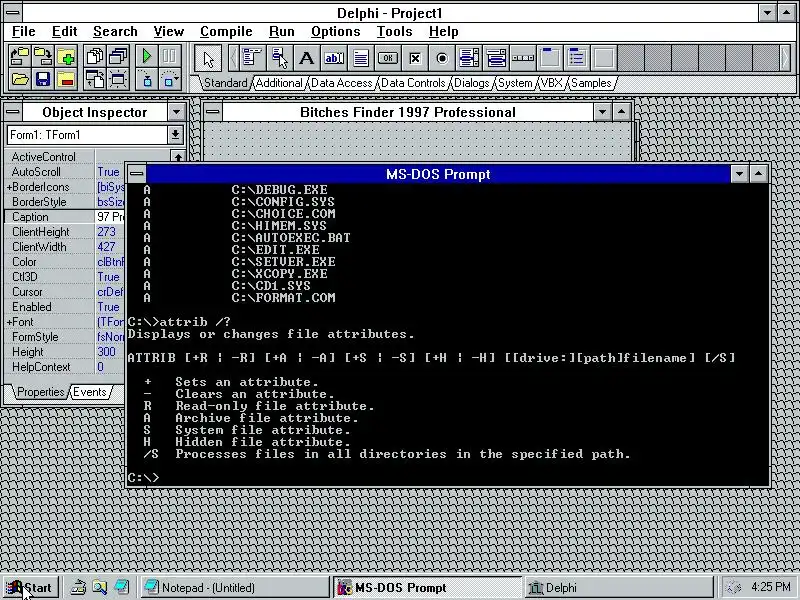Pick the MainMenu component icon
This screenshot has height=600, width=800.
252,58
